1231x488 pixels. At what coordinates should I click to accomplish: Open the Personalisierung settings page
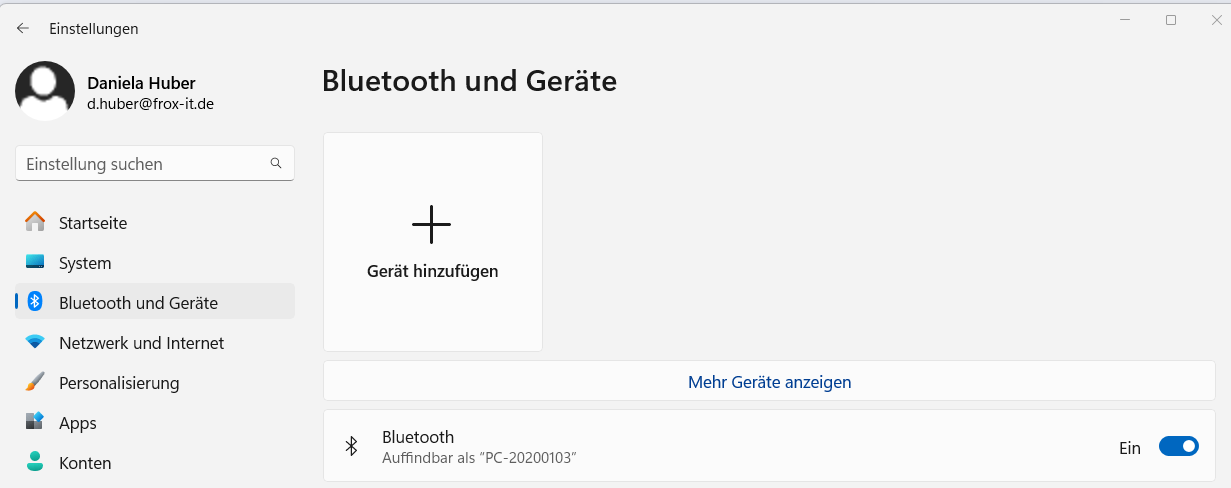pyautogui.click(x=119, y=383)
